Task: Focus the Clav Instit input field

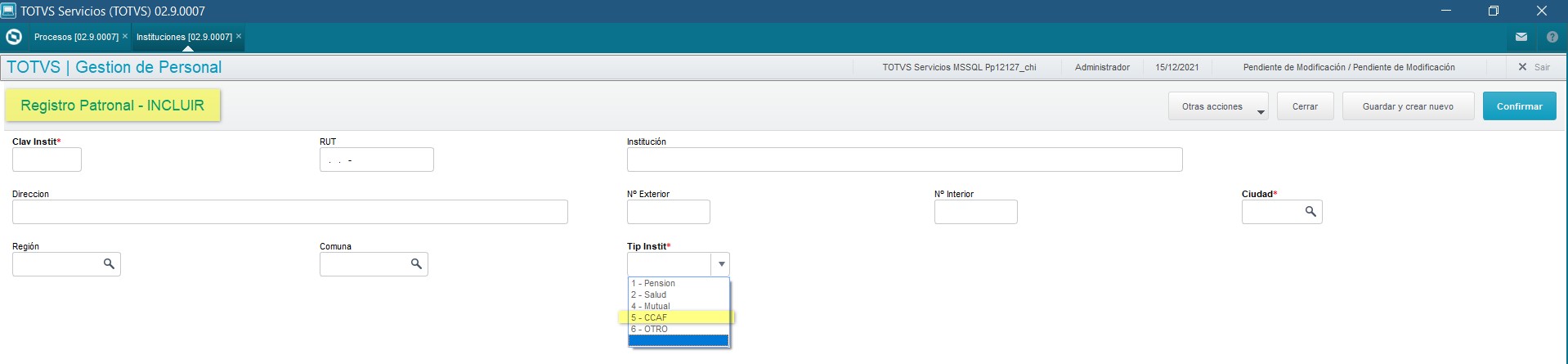Action: pos(47,160)
